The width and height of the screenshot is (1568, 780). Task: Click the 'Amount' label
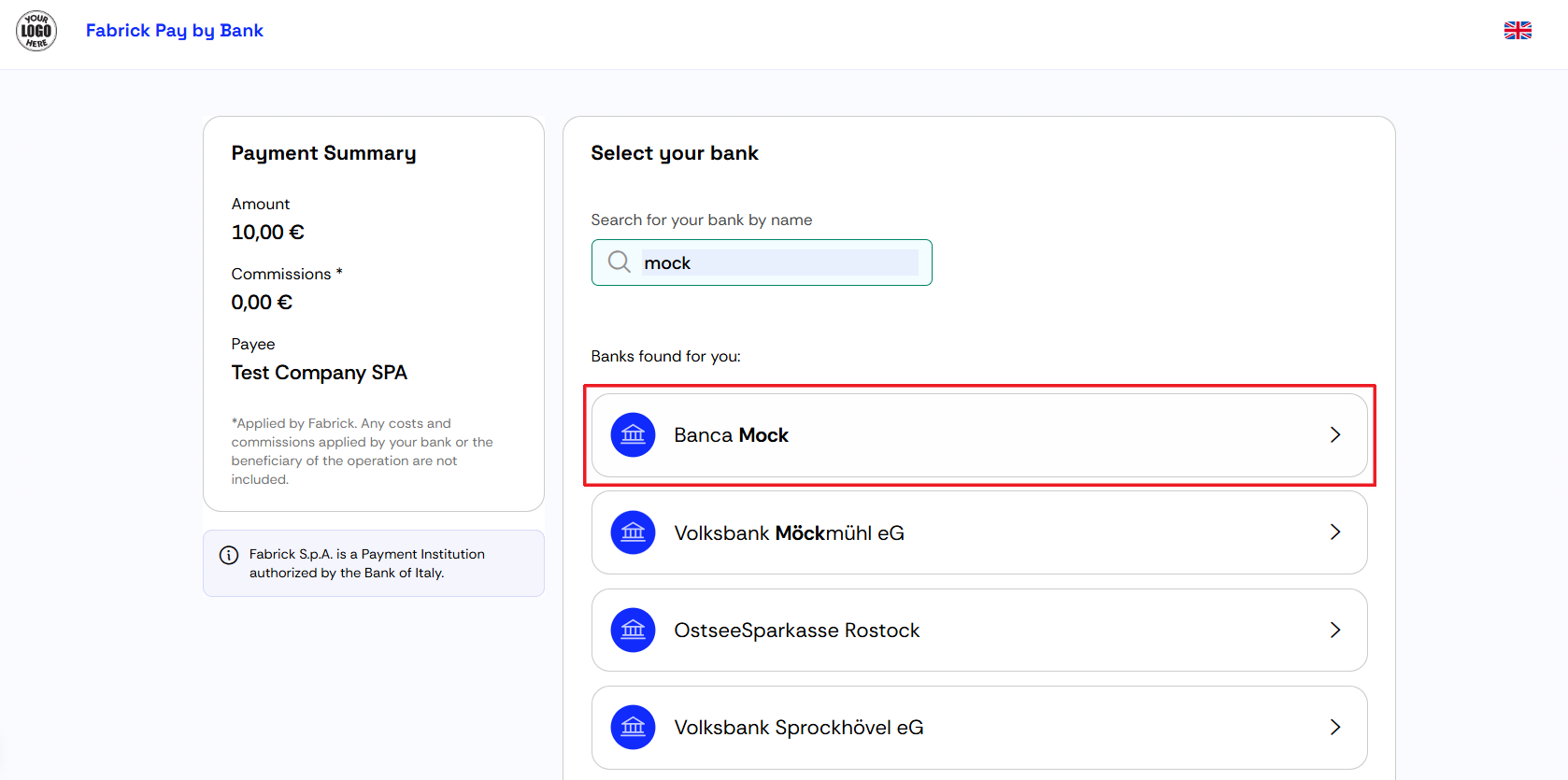261,204
